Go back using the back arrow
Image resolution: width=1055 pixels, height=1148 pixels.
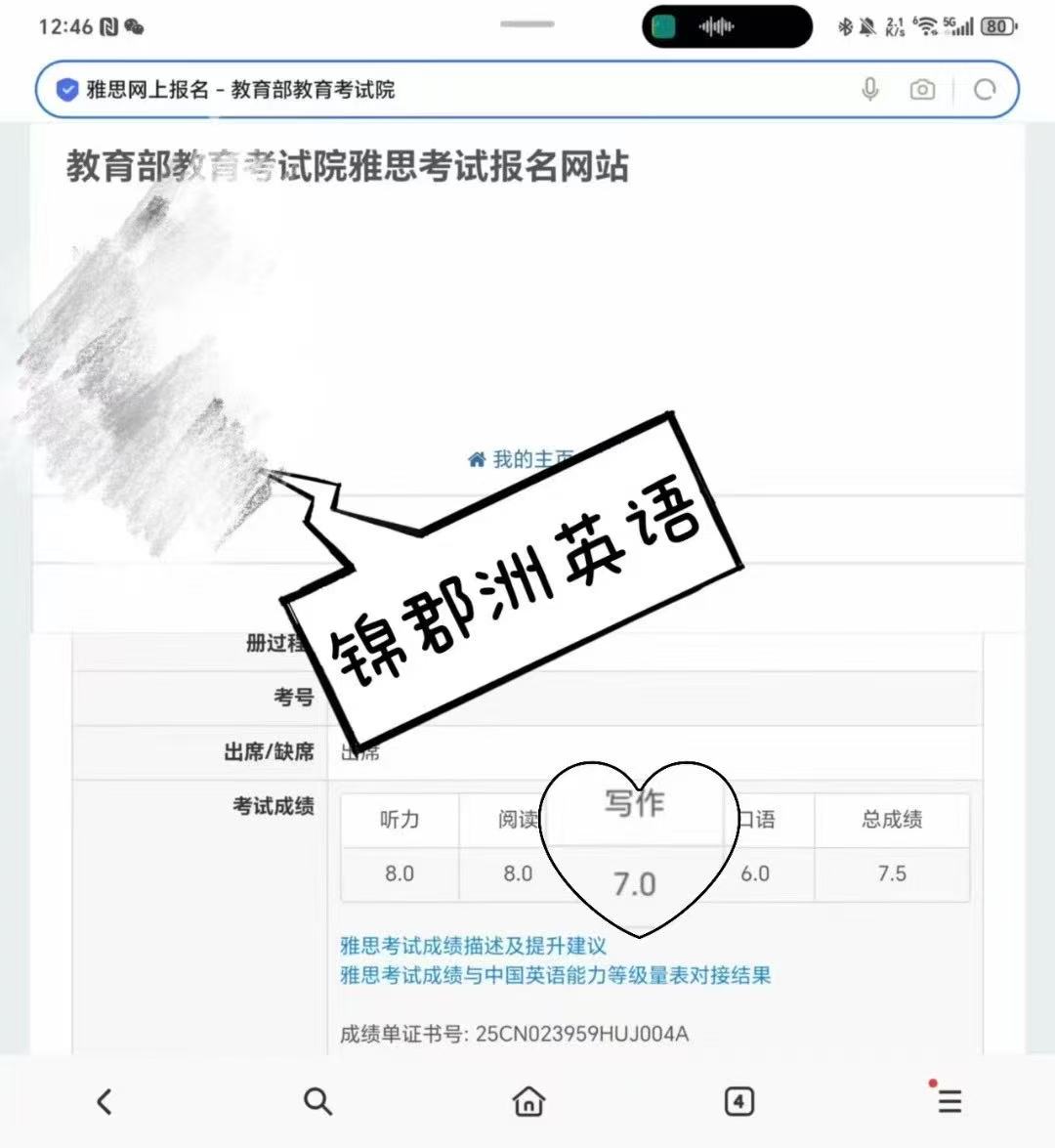tap(105, 1101)
